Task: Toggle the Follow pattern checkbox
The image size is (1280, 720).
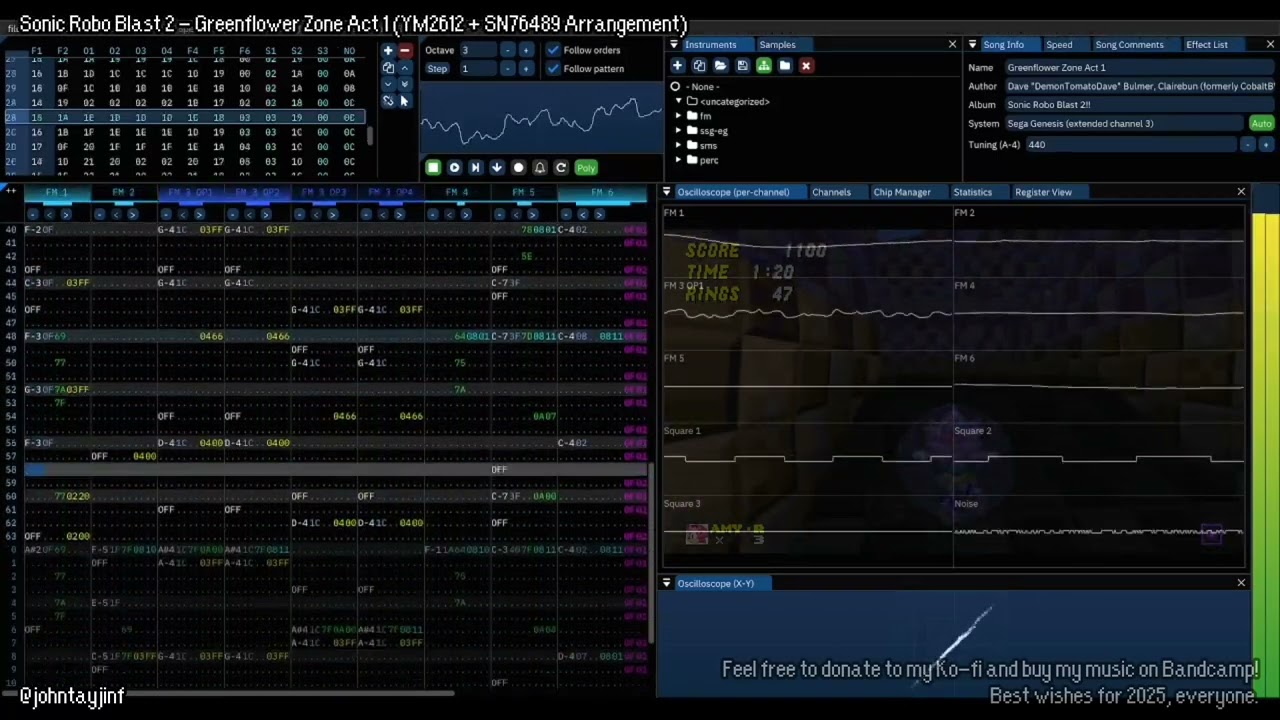Action: click(553, 69)
